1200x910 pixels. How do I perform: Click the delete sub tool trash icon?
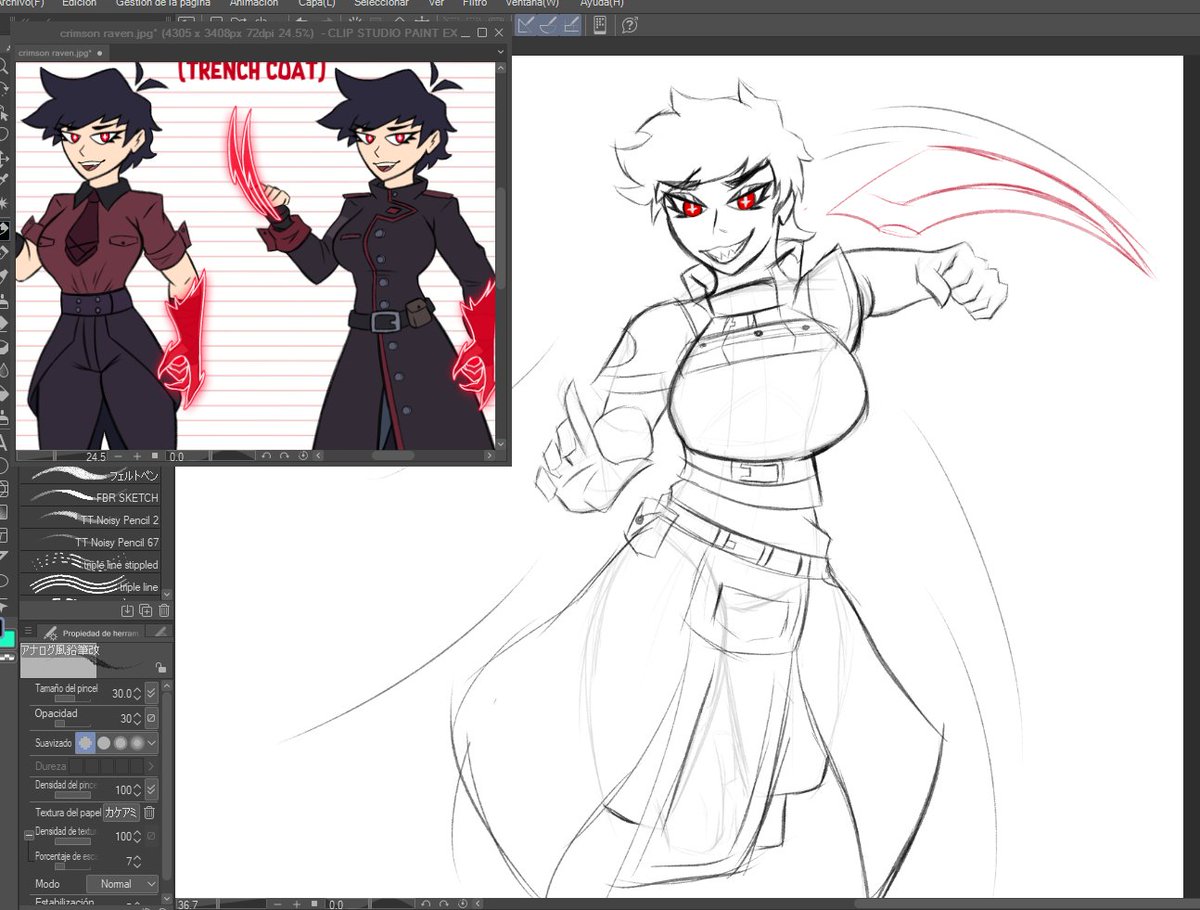[164, 610]
